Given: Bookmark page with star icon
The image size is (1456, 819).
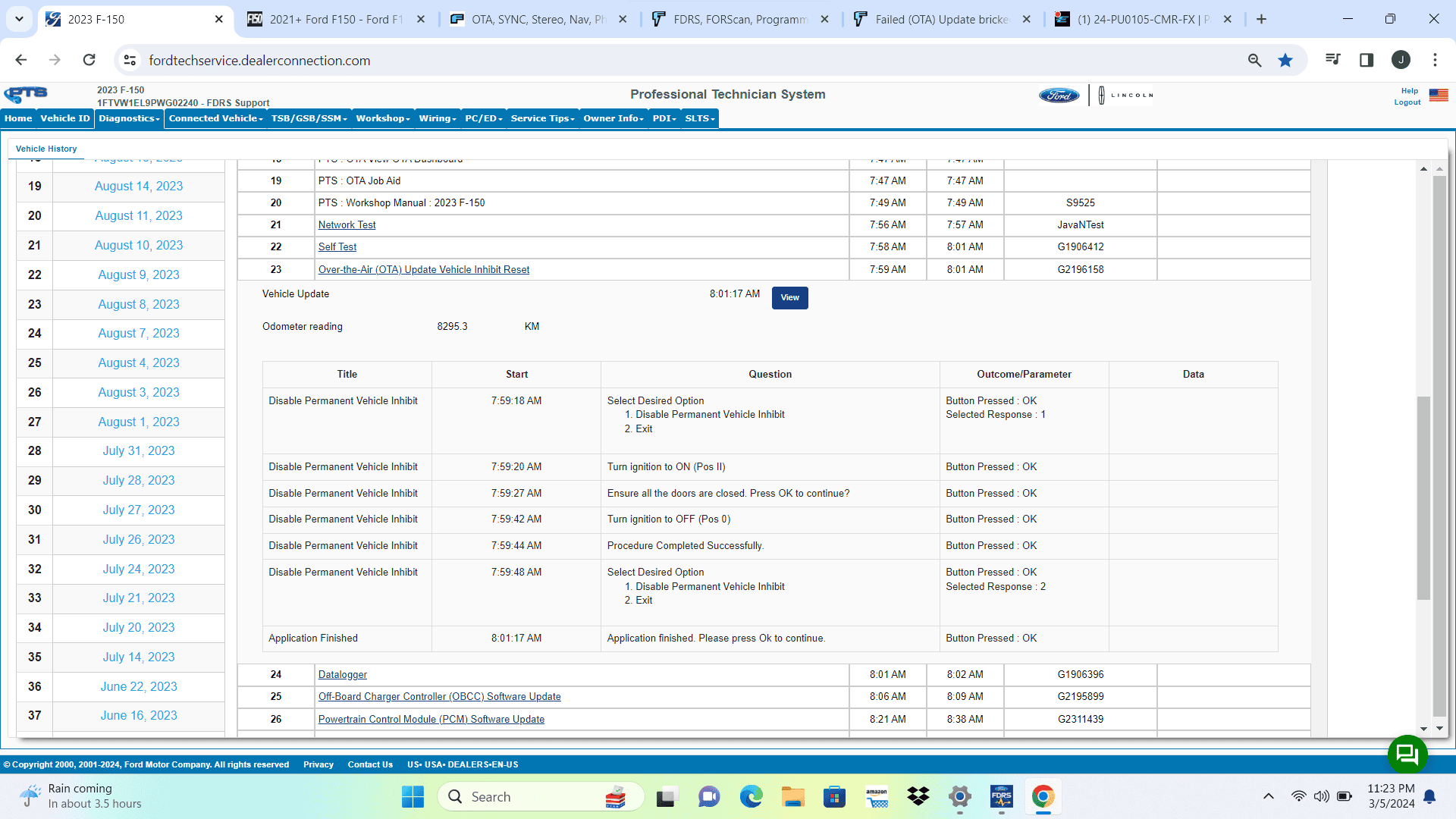Looking at the screenshot, I should [1285, 61].
